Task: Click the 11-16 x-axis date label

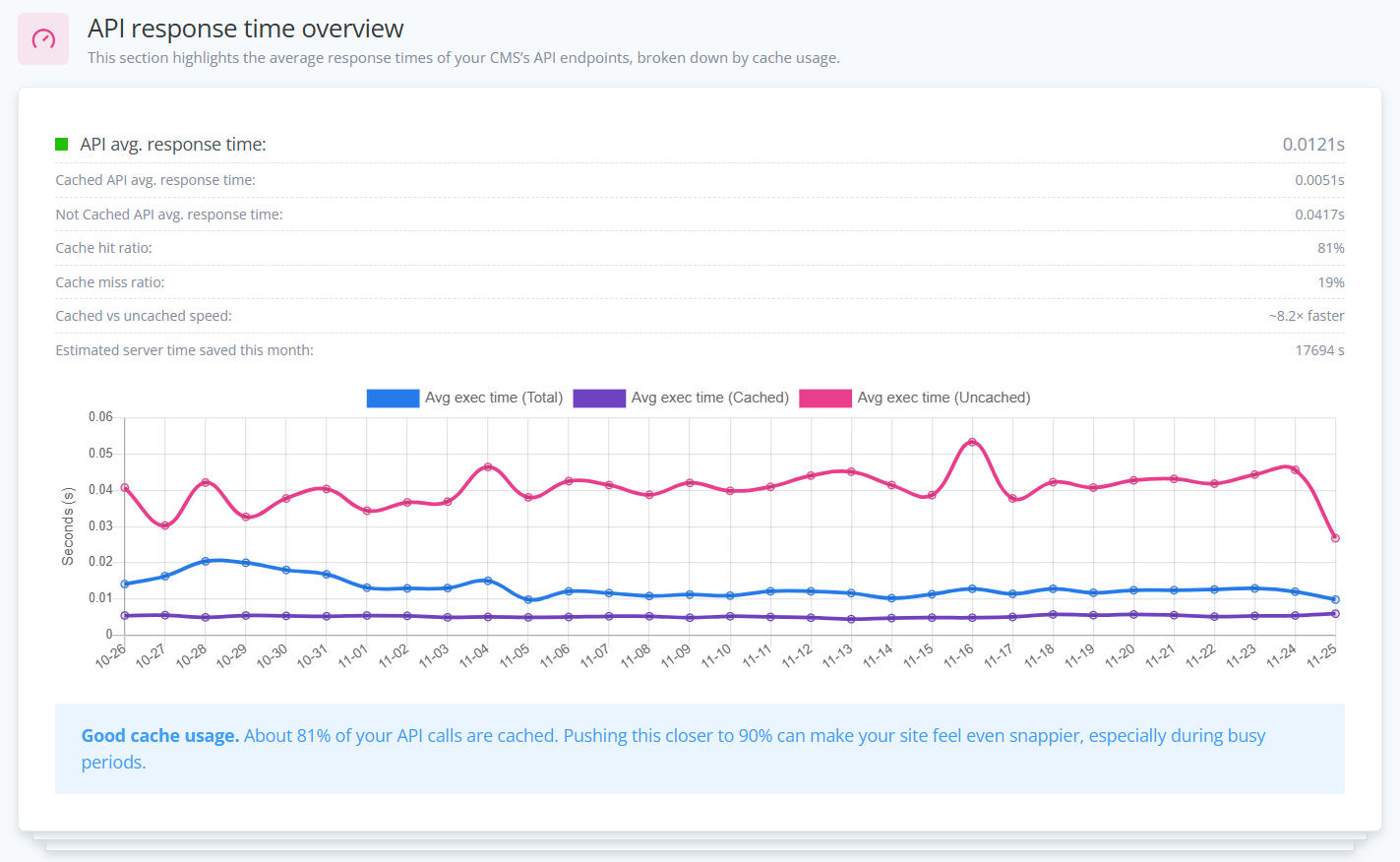Action: 958,655
